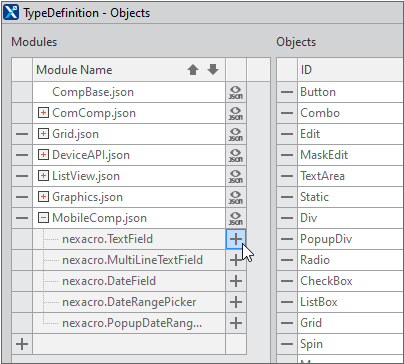
Task: Select the nexacro.DateField tree item
Action: click(x=109, y=281)
